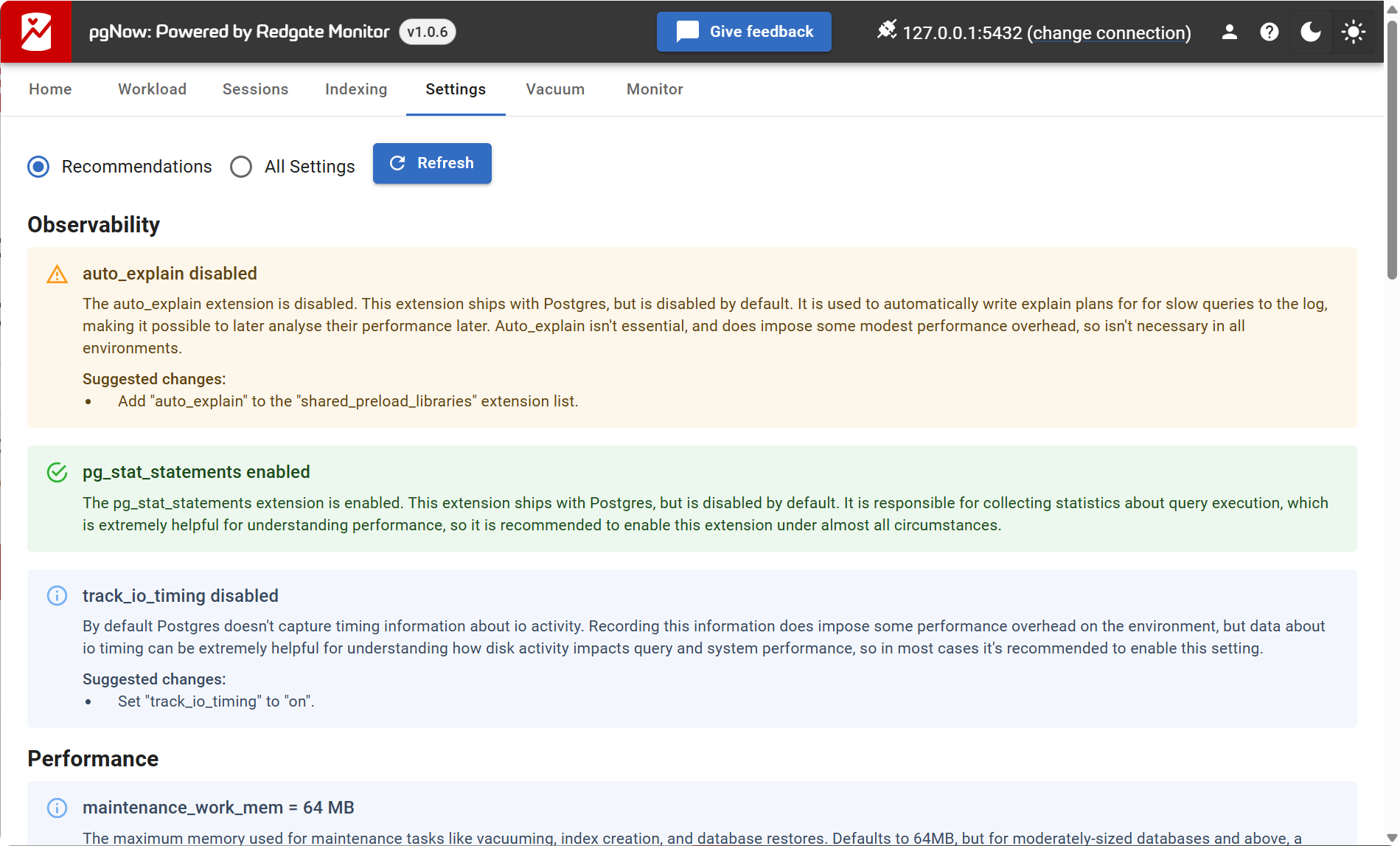Click the connection plug icon
The image size is (1400, 846).
(887, 30)
